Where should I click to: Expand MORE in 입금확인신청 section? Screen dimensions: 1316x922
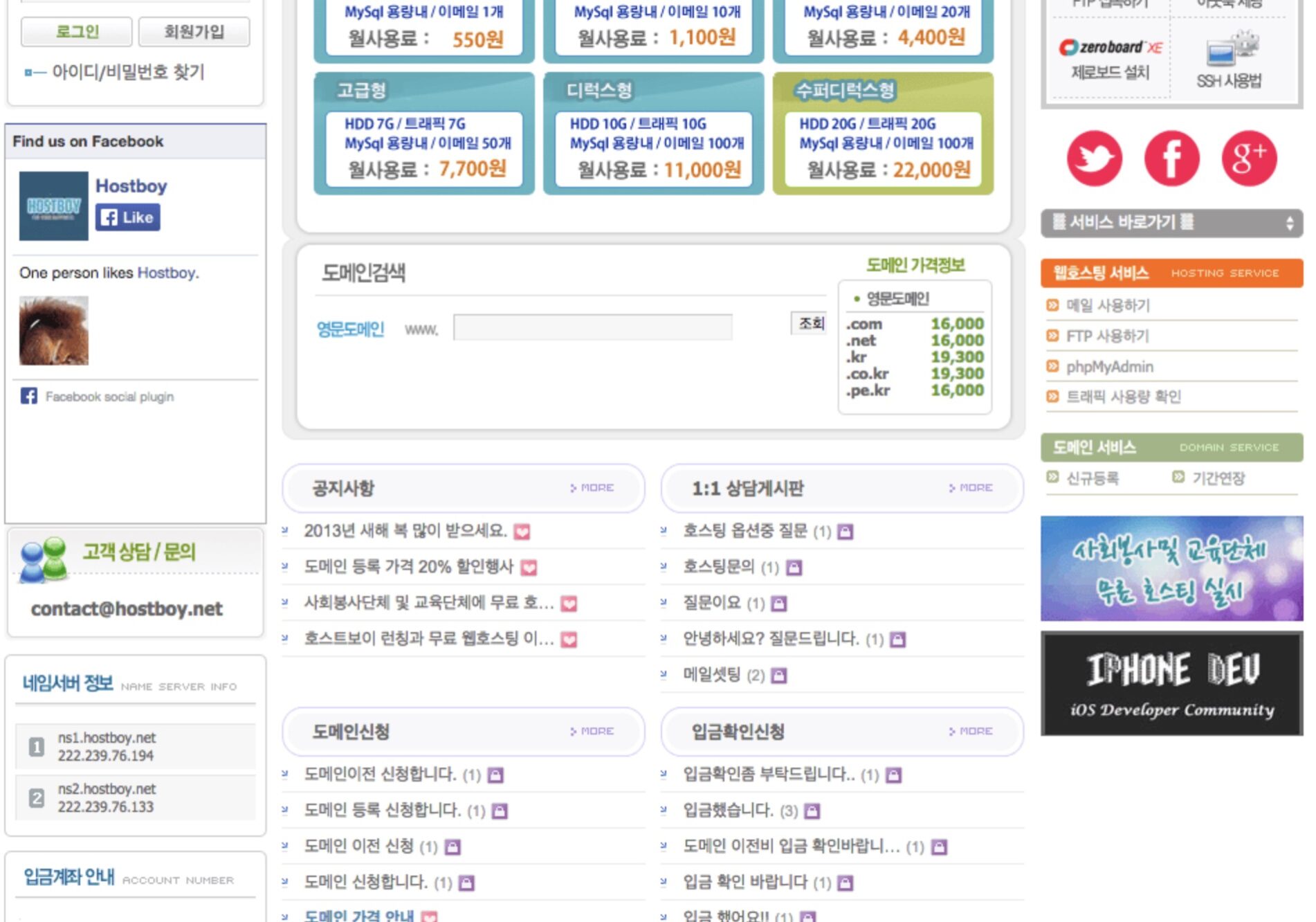click(971, 732)
